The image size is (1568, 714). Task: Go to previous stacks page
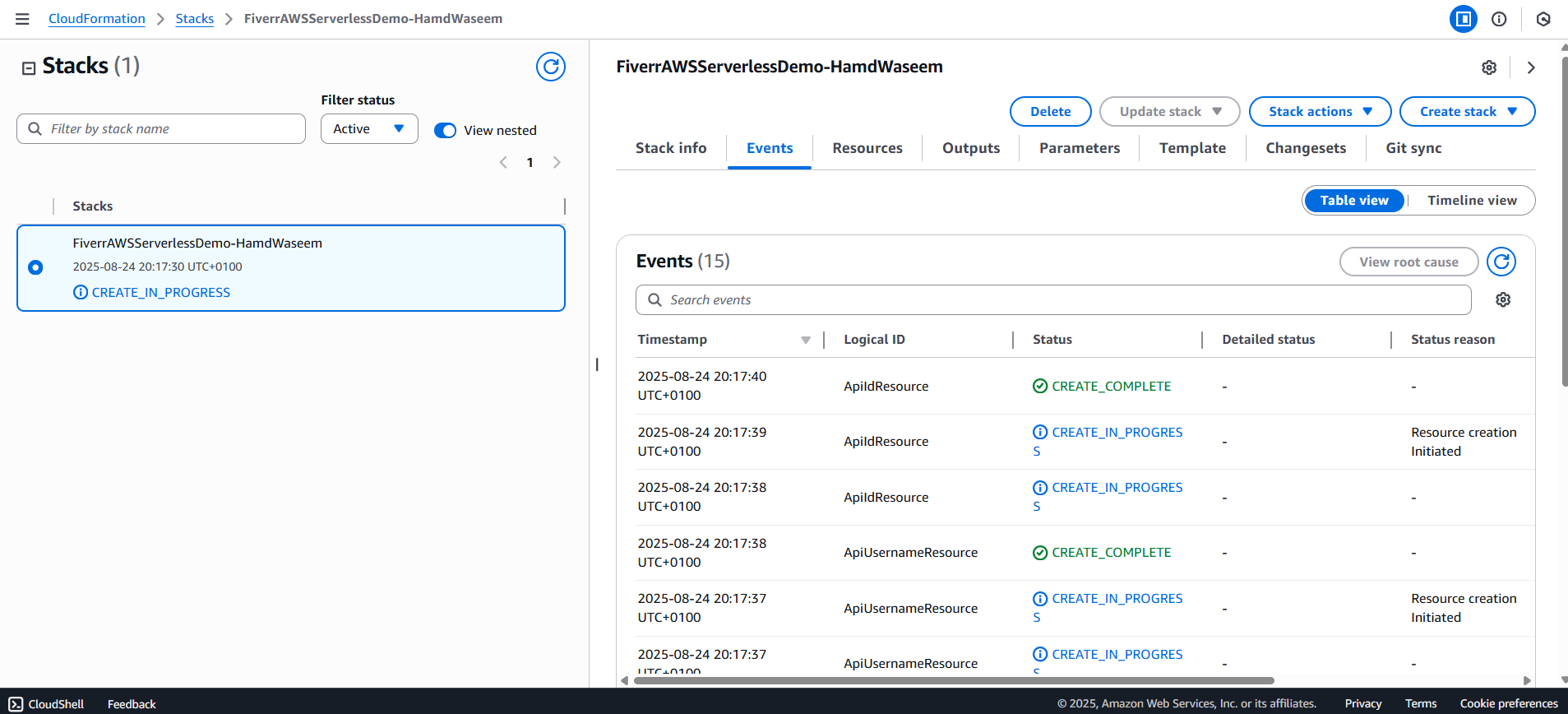(503, 162)
